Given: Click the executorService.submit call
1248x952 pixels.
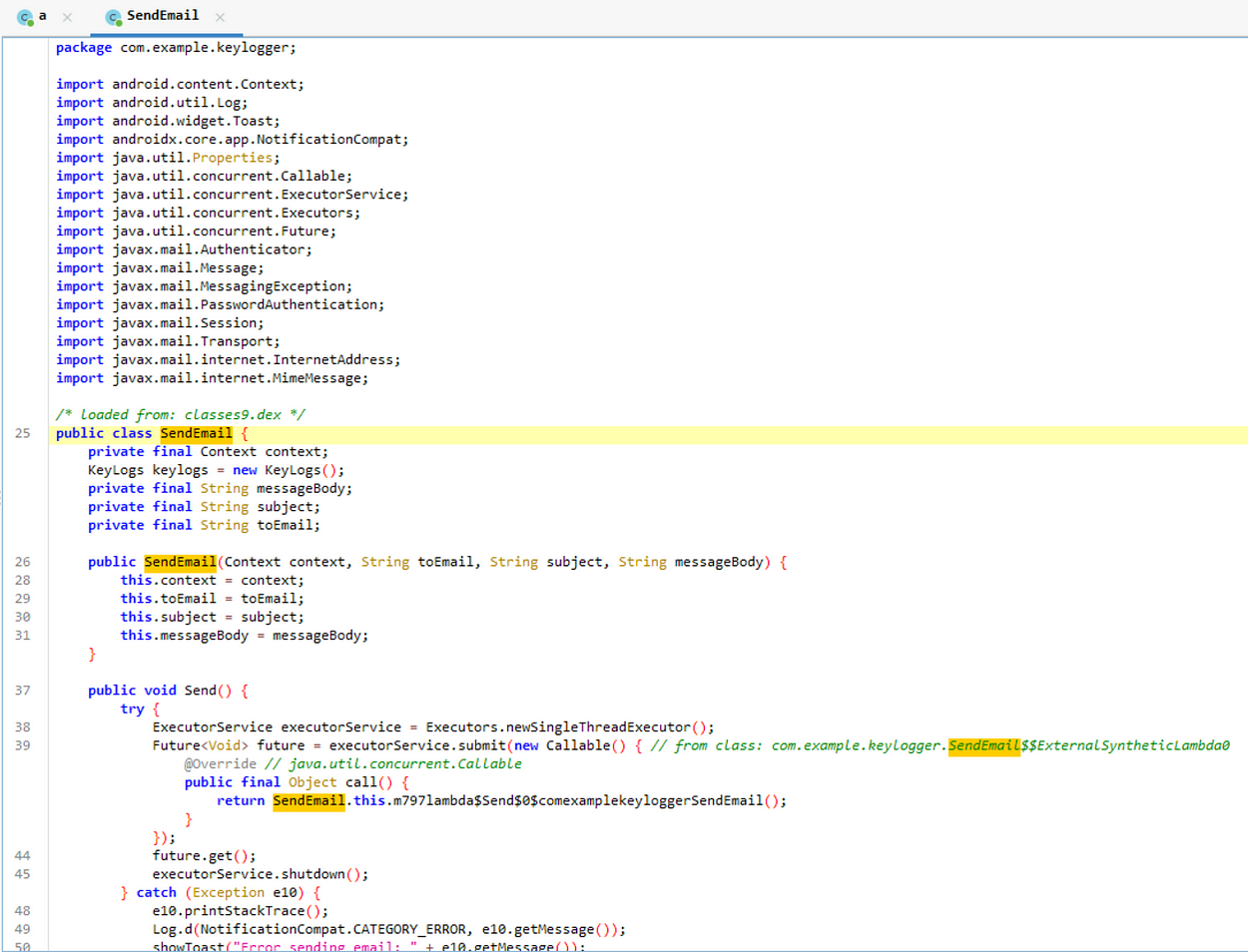Looking at the screenshot, I should tap(417, 745).
